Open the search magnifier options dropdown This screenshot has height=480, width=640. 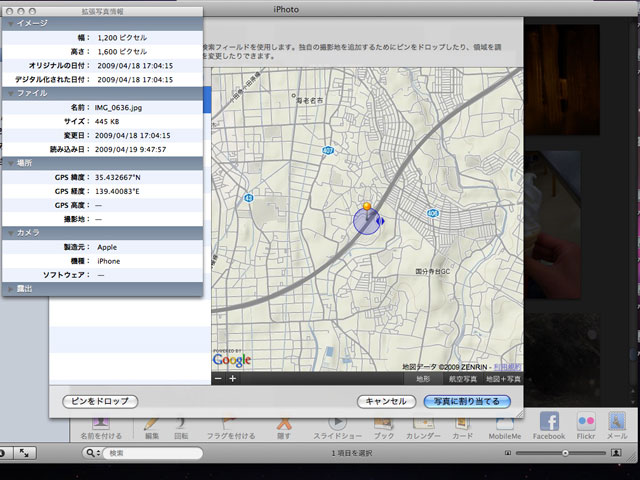pos(92,453)
